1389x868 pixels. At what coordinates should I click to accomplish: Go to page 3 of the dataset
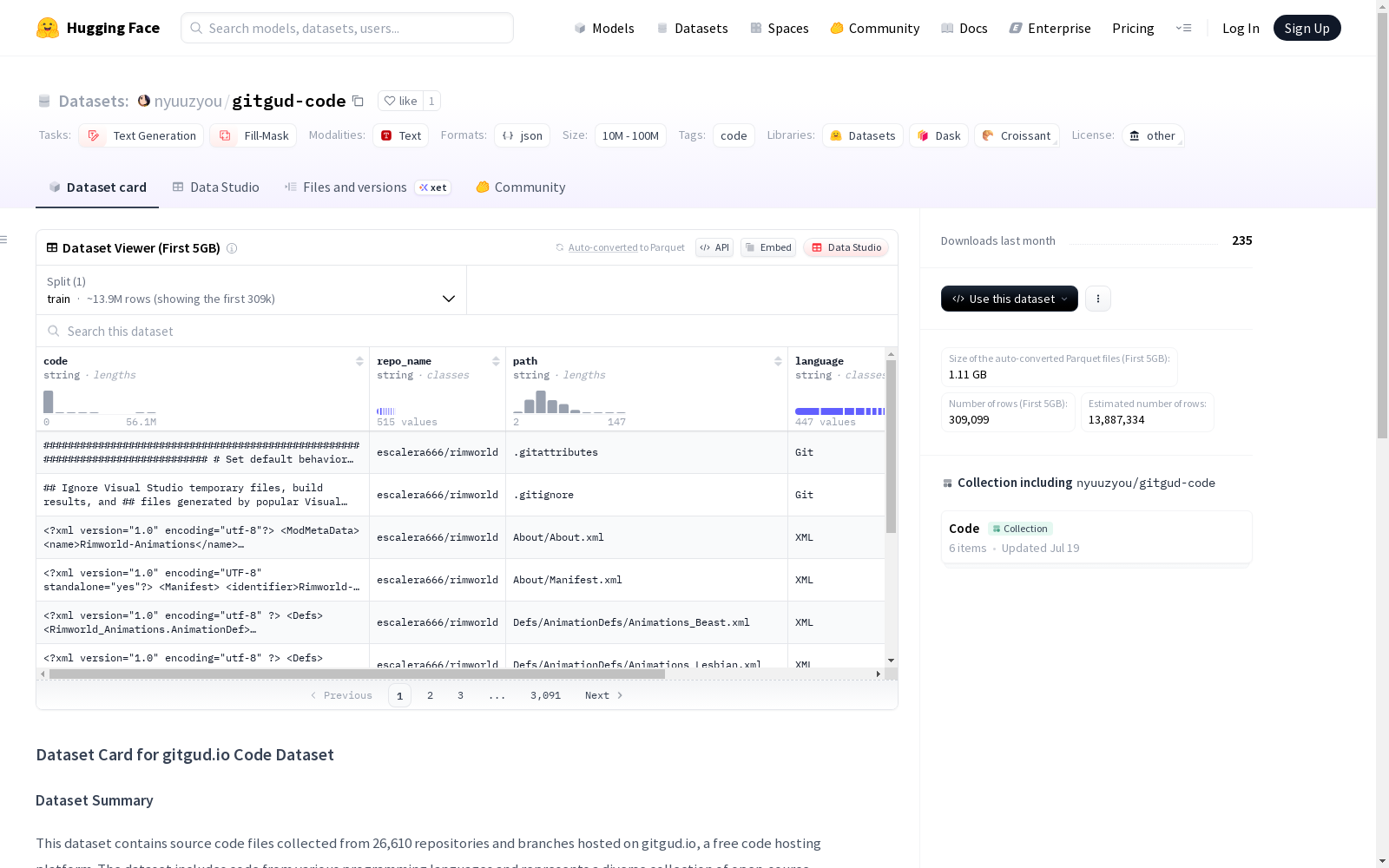pos(460,695)
